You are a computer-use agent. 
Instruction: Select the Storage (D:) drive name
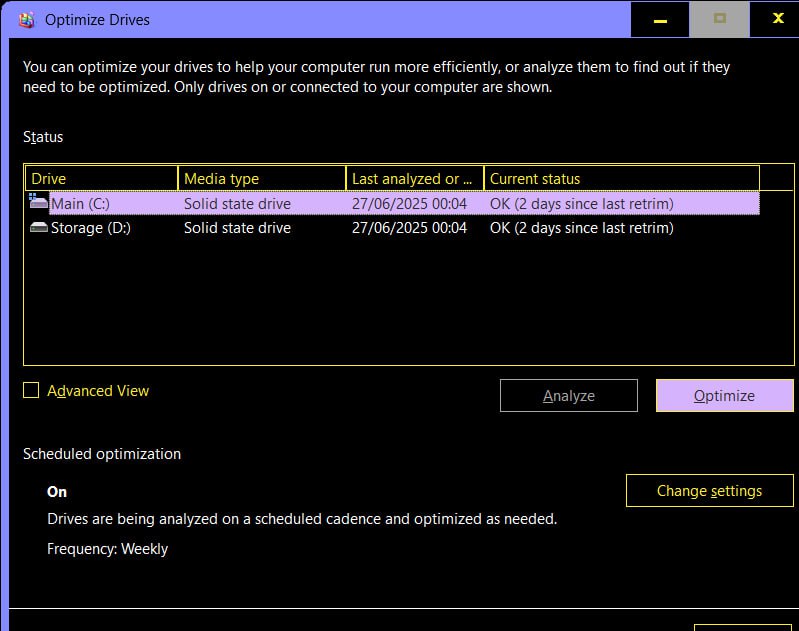(90, 228)
